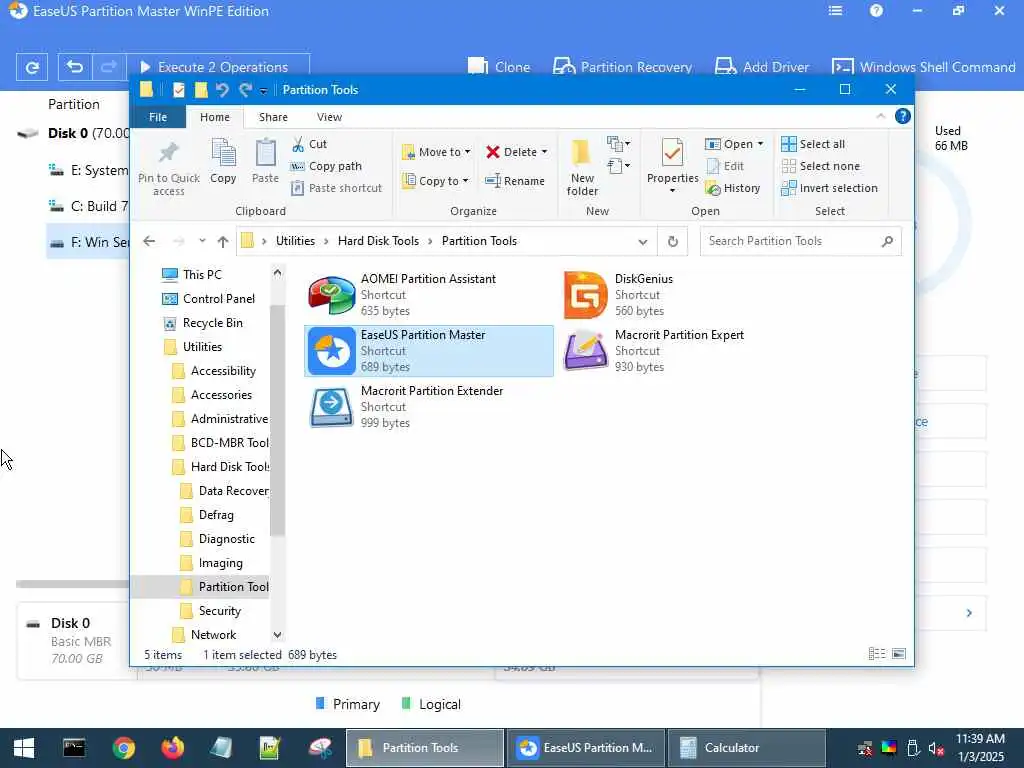Screen dimensions: 1024x768
Task: Click Paste shortcut in Clipboard group
Action: 336,188
